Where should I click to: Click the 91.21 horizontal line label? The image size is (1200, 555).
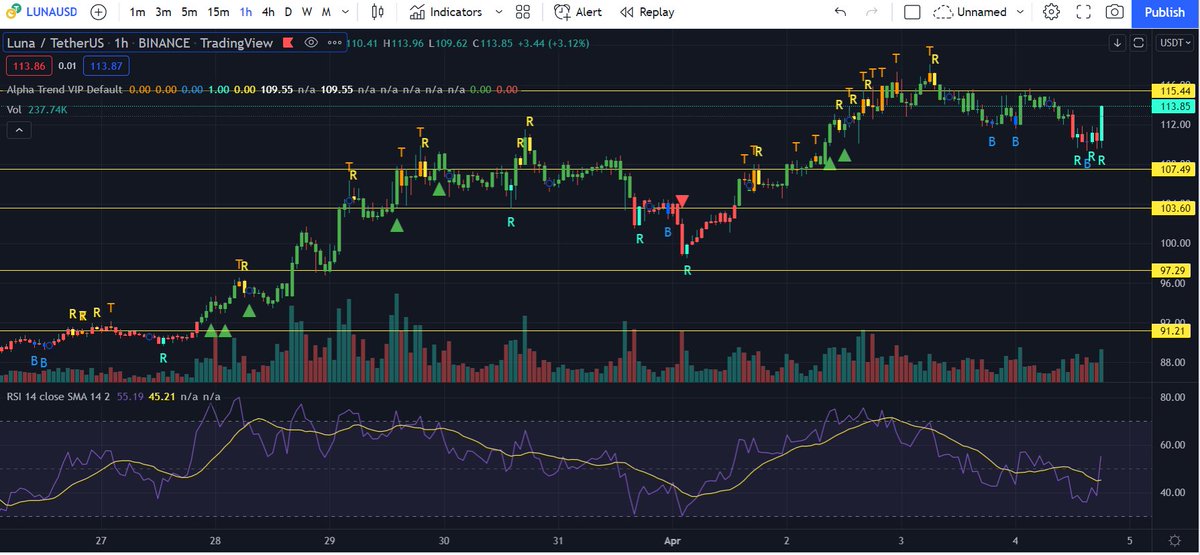point(1173,331)
